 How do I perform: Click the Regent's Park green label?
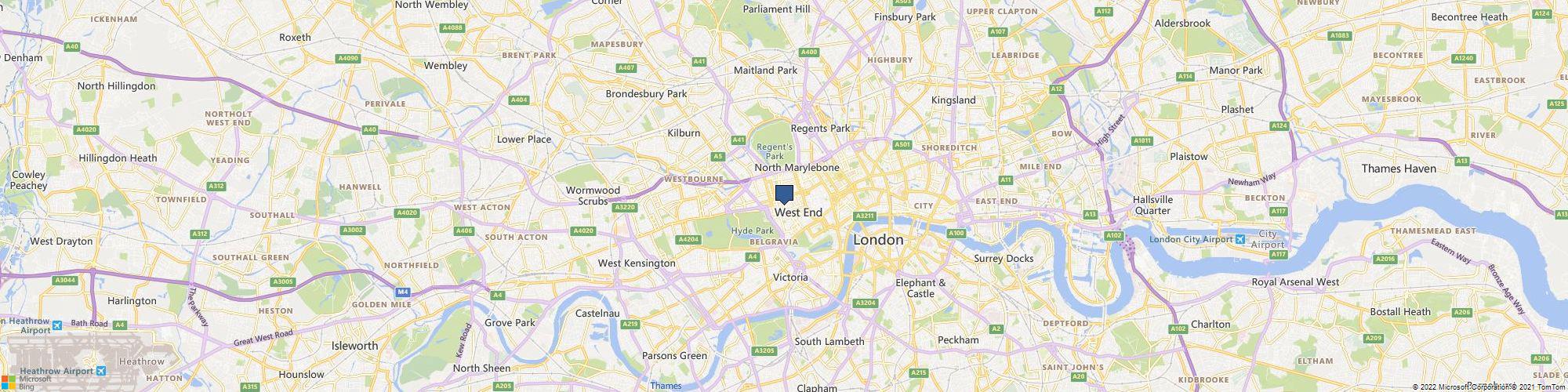coord(775,151)
